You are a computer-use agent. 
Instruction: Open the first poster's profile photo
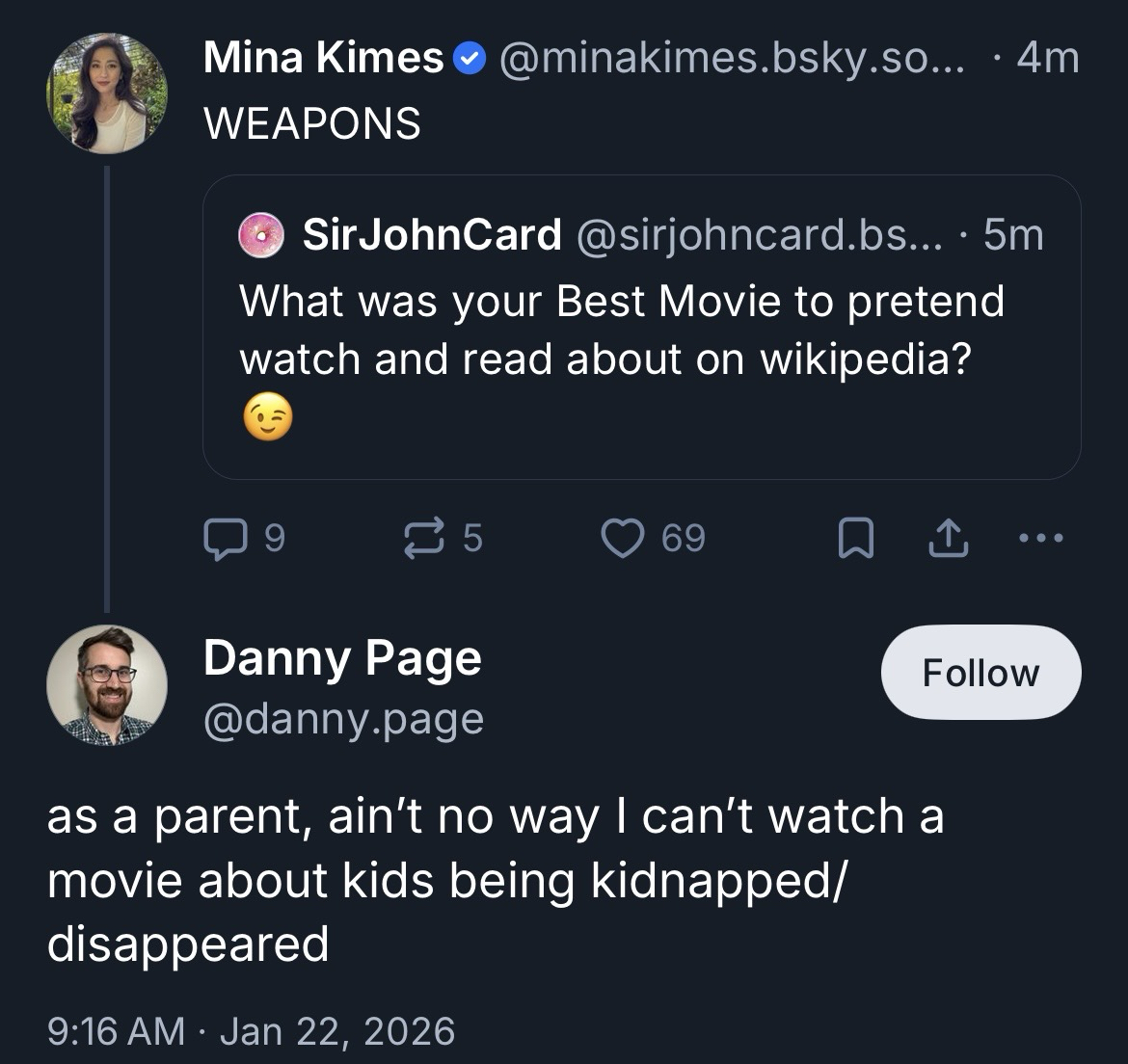click(106, 93)
